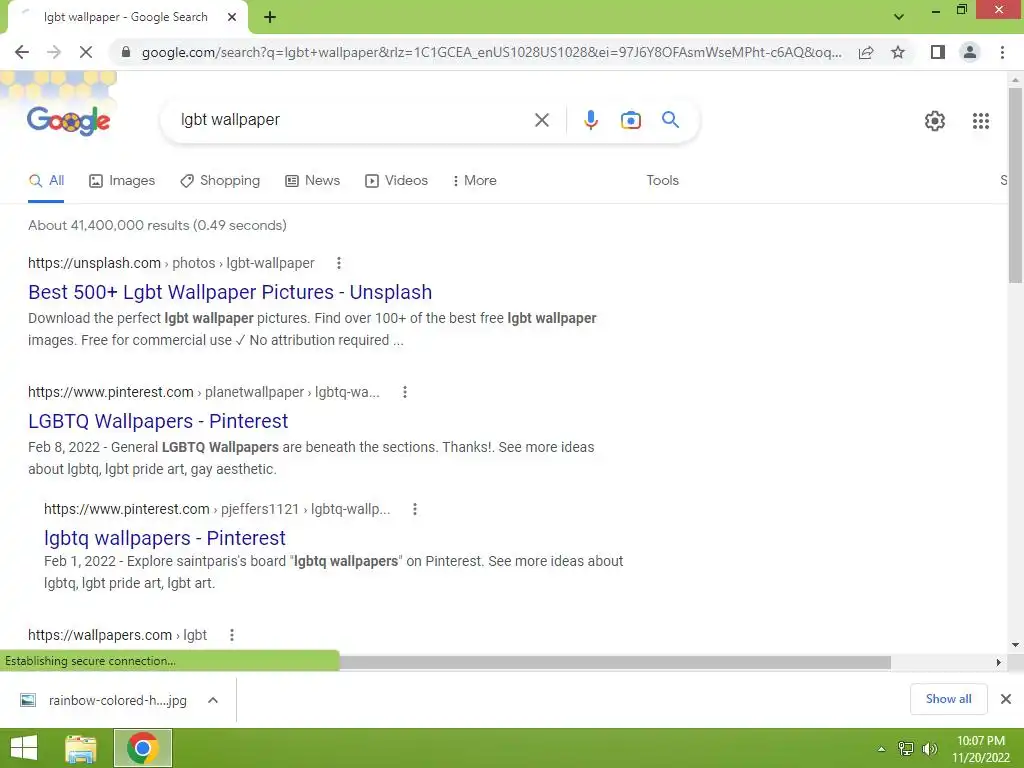This screenshot has width=1024, height=768.
Task: Switch to the Images tab
Action: 122,181
